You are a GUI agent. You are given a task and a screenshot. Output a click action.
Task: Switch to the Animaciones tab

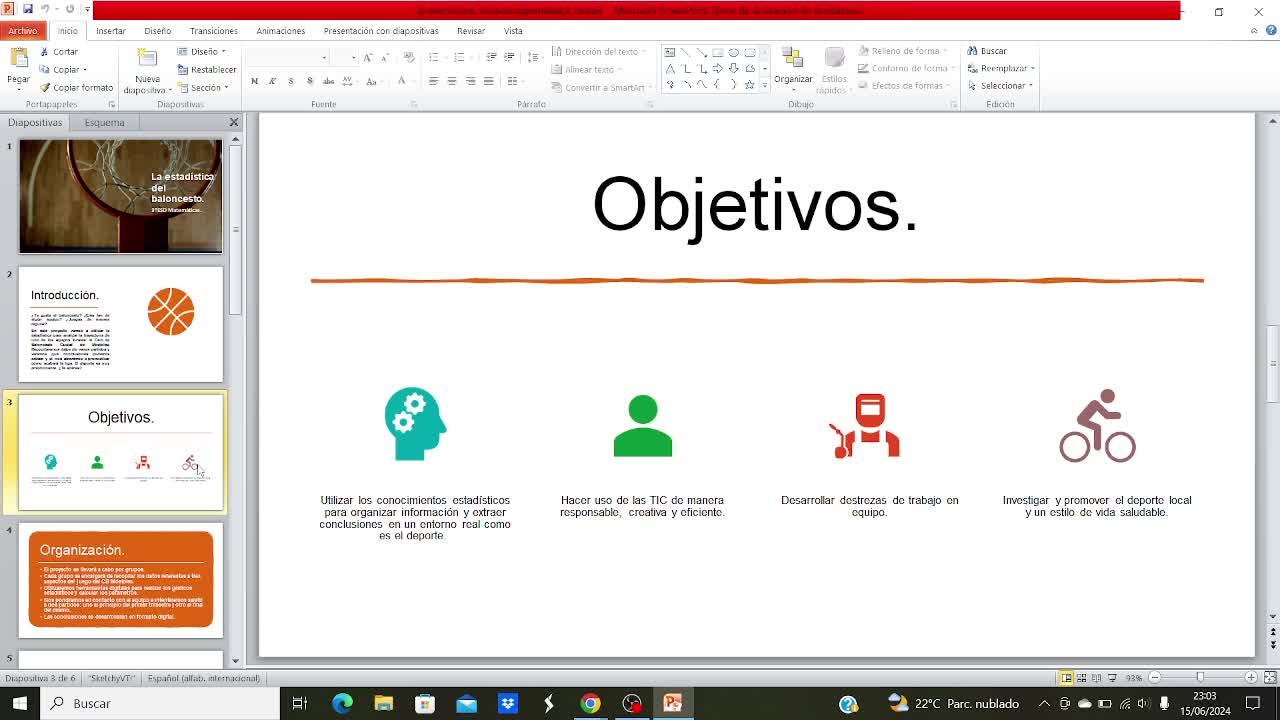pos(281,31)
